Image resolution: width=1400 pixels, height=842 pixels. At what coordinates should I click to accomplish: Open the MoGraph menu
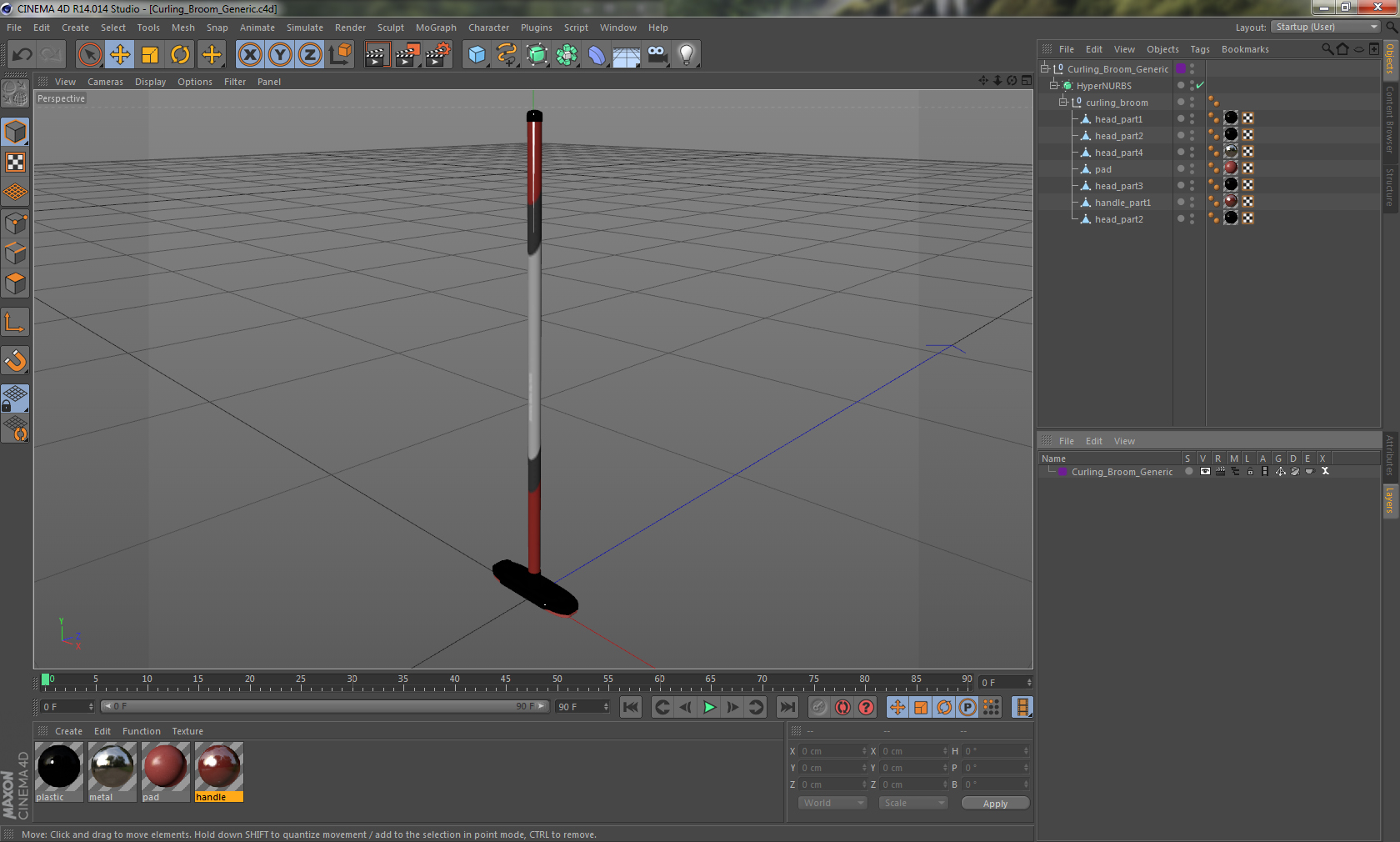[x=436, y=28]
